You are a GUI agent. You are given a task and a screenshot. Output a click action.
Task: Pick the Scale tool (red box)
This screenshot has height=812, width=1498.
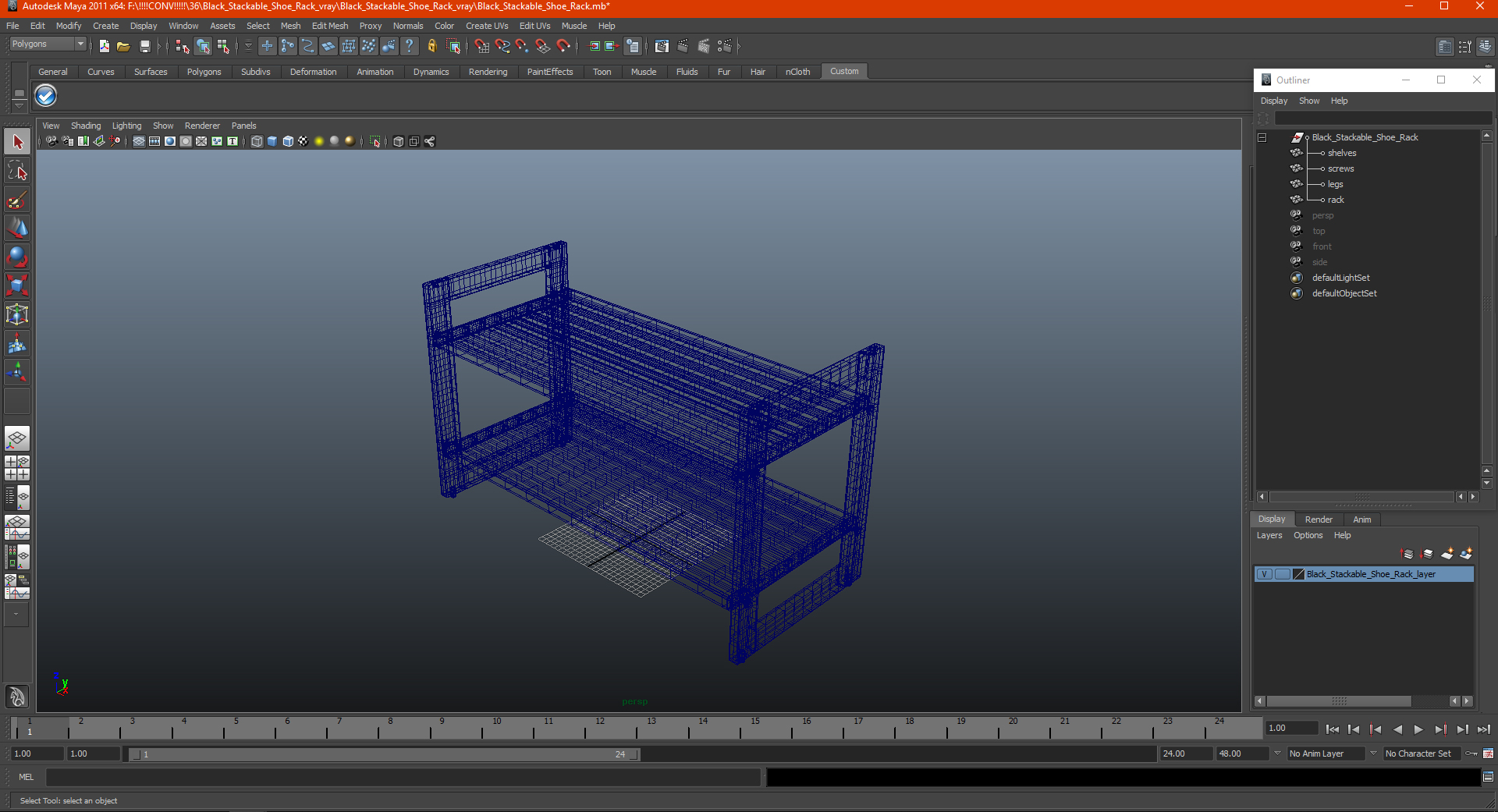(17, 285)
